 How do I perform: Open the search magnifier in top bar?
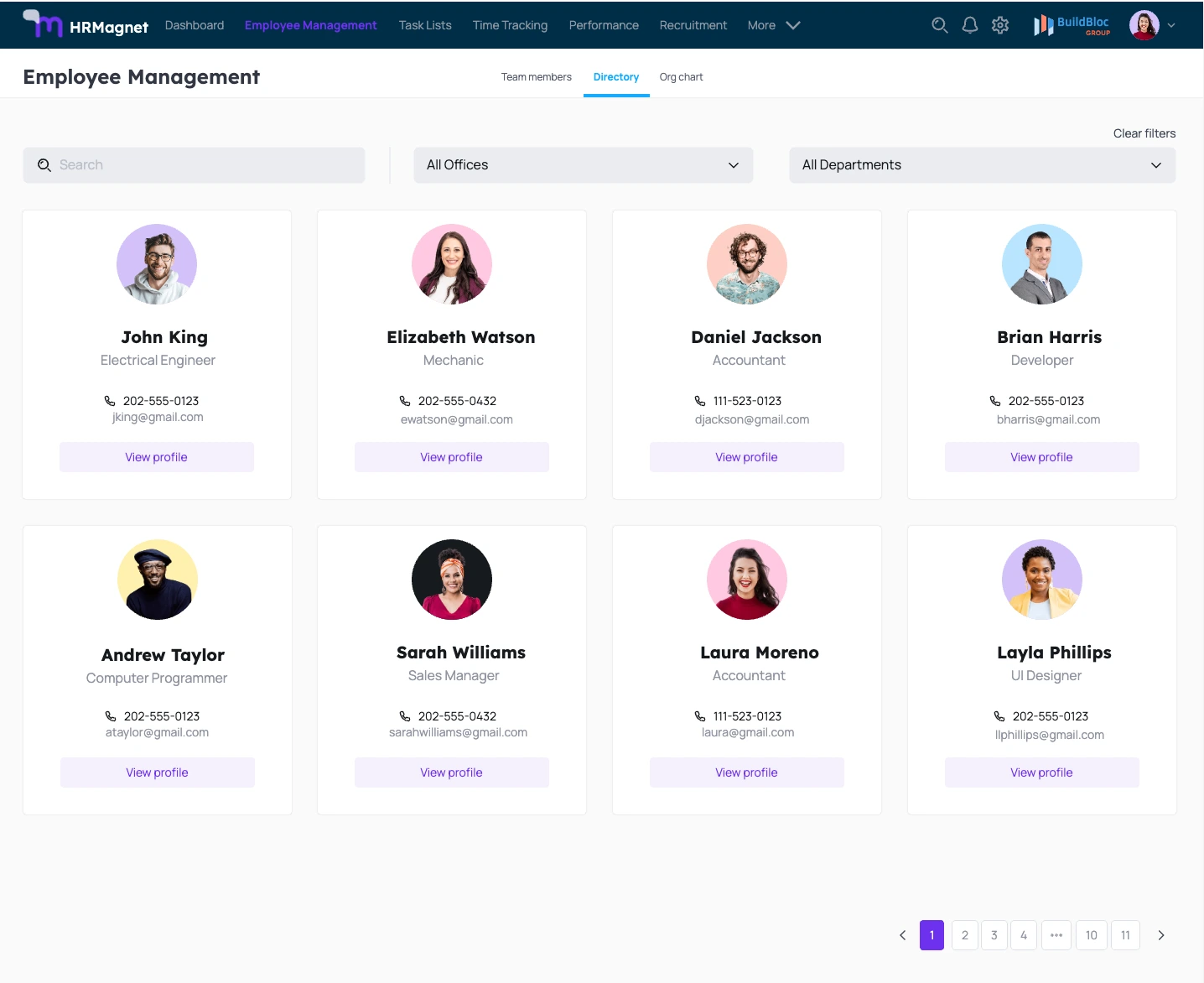pos(940,25)
